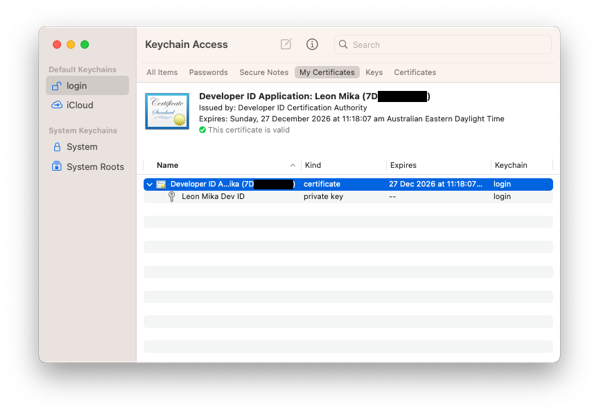Click the key icon next to Leon Mika Dev ID
The height and width of the screenshot is (414, 599).
point(172,197)
